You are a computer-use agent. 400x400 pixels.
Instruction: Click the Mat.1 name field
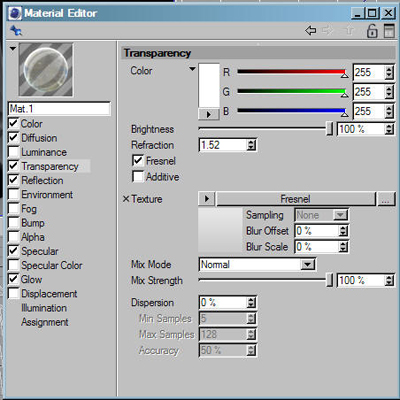coord(59,109)
